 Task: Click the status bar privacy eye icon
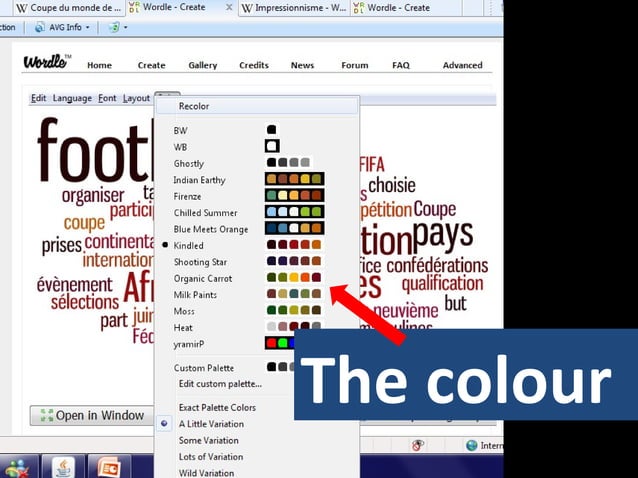417,445
